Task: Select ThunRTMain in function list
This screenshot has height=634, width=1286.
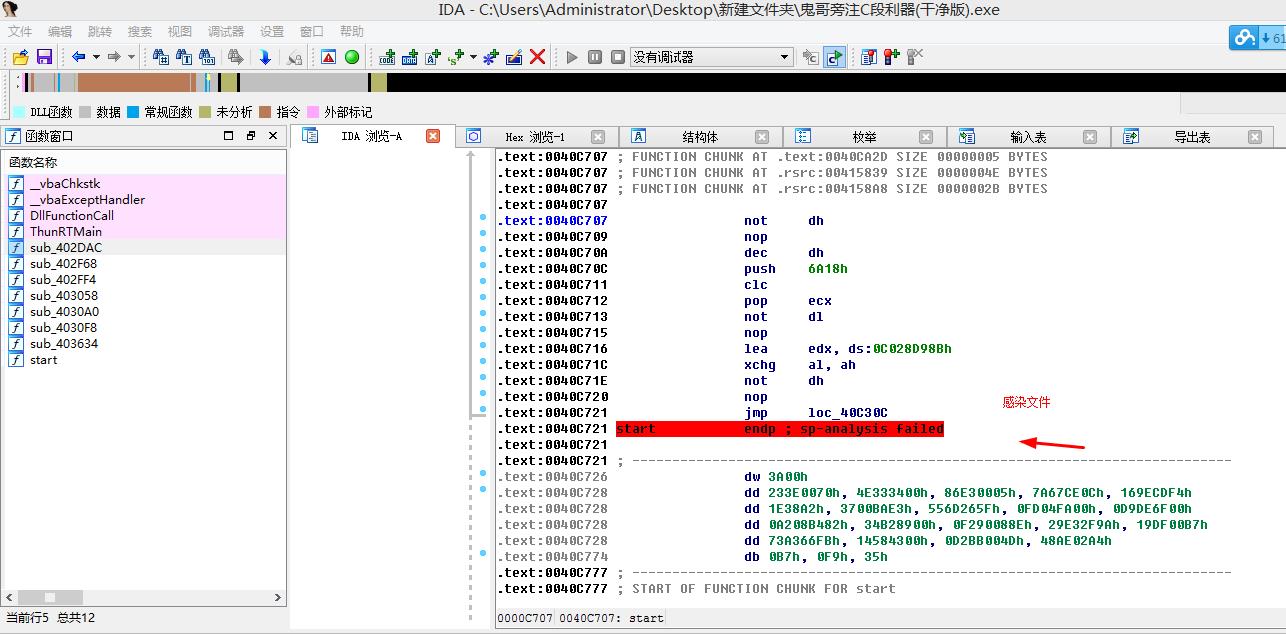Action: (146, 232)
